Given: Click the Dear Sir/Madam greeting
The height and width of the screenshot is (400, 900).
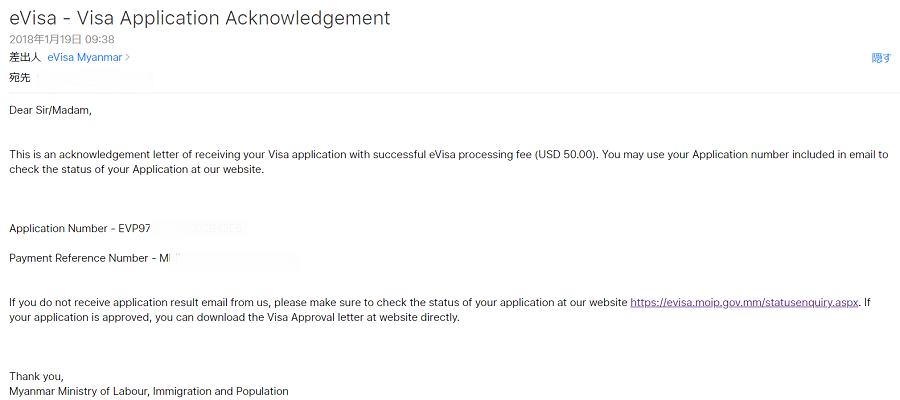Looking at the screenshot, I should 50,110.
